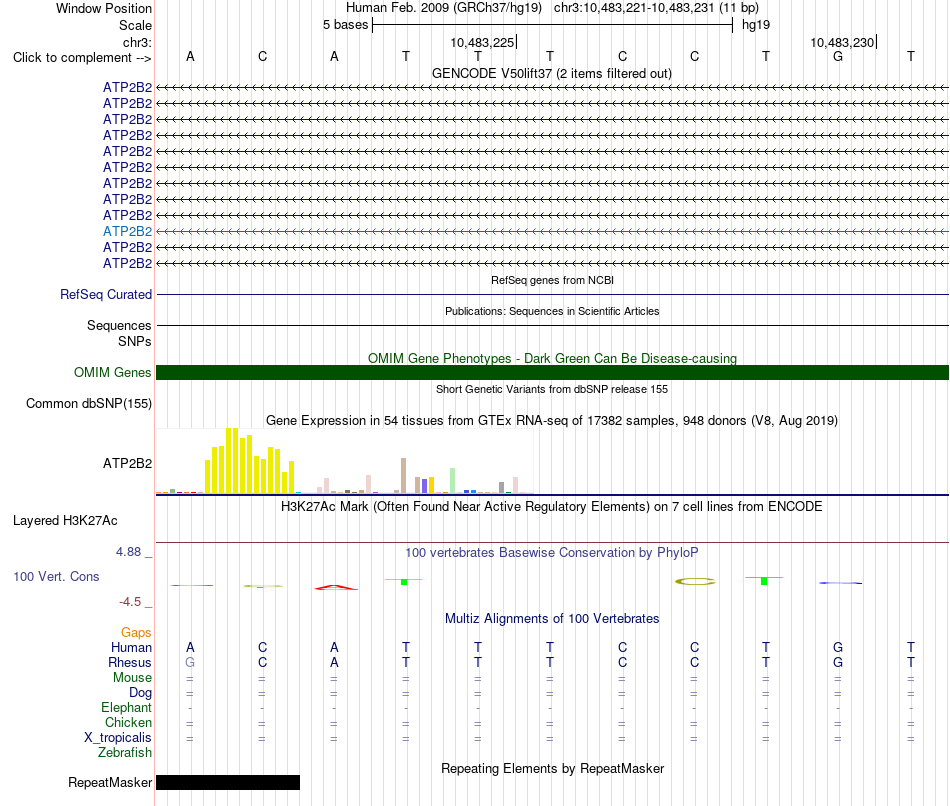Click the dark green OMIM Genes bar
This screenshot has width=950, height=806.
(552, 373)
